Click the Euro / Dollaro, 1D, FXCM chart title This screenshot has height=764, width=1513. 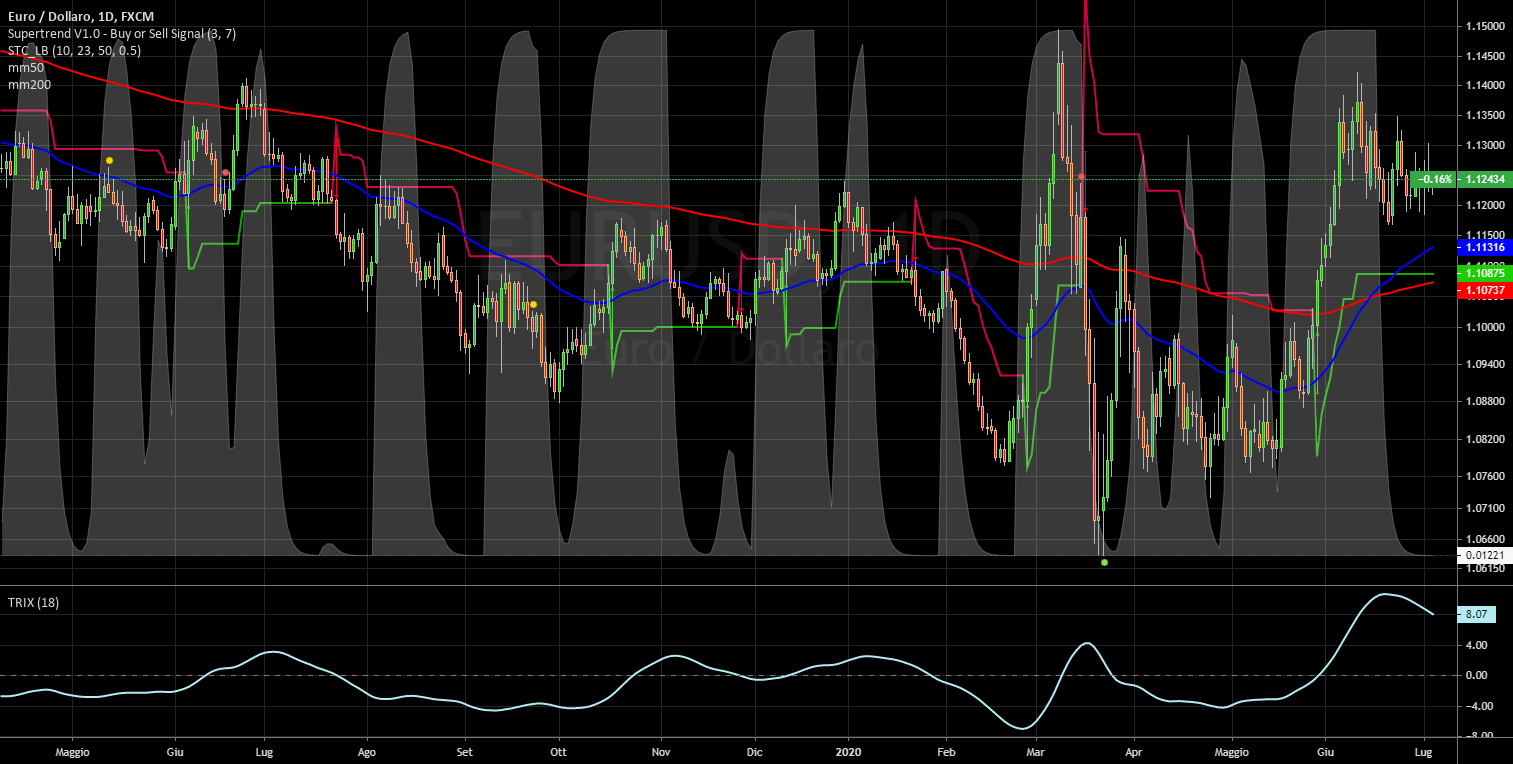80,17
